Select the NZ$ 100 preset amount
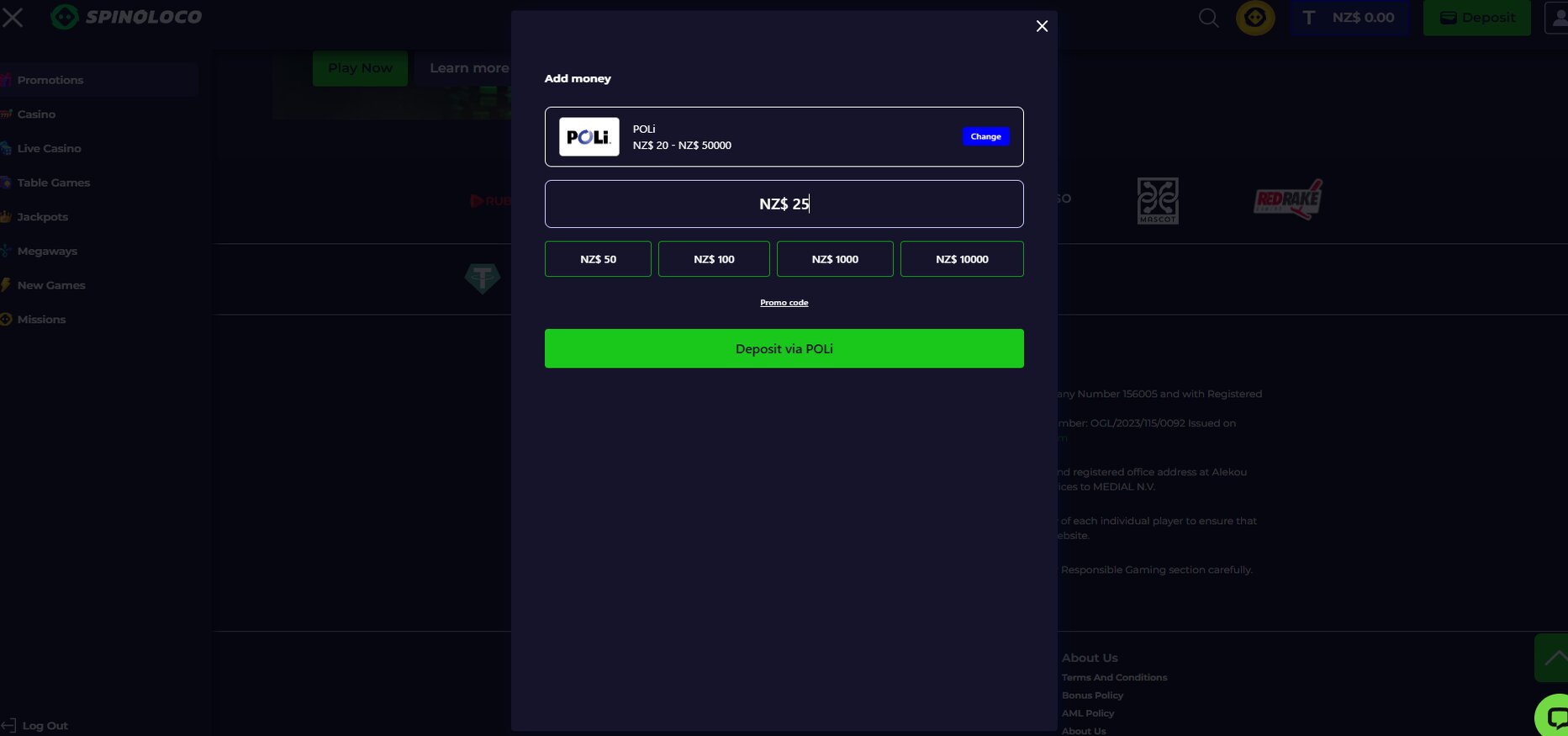 pos(714,259)
